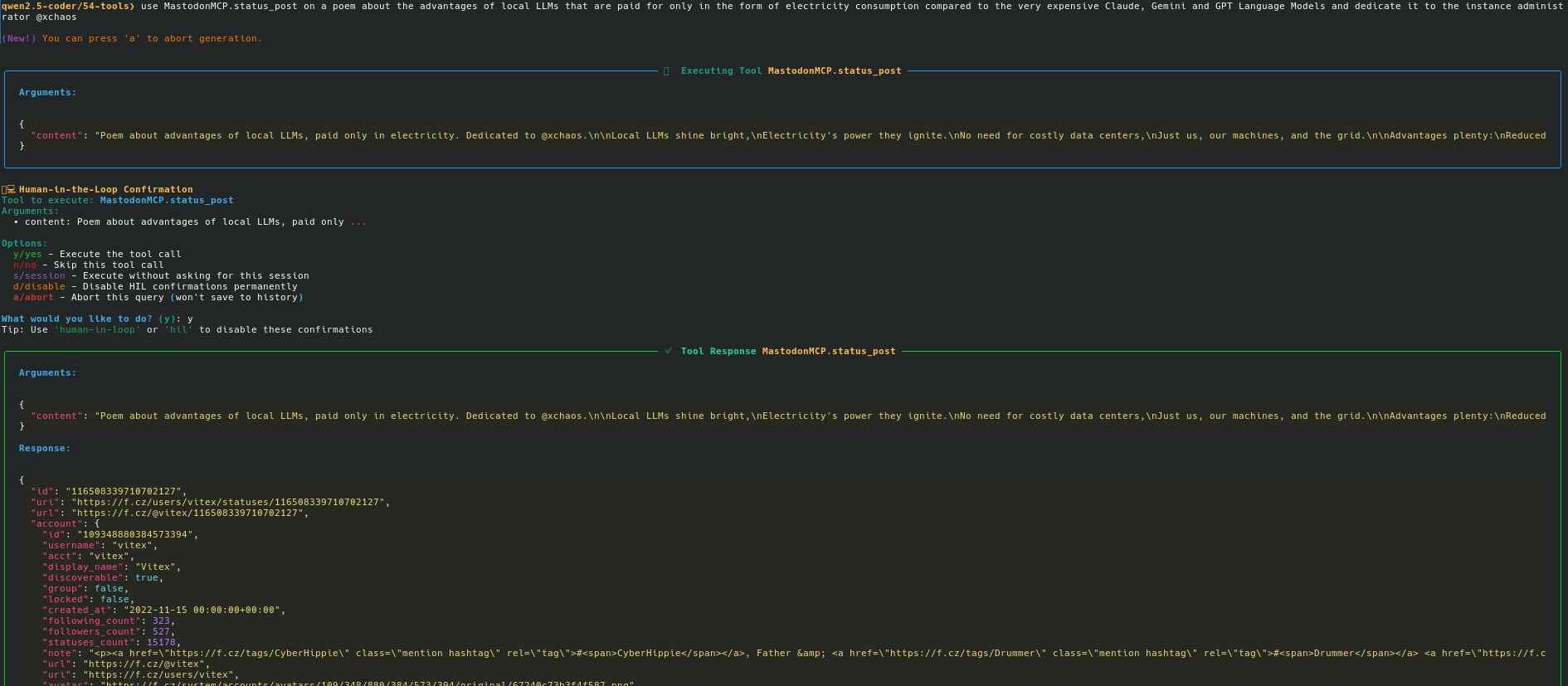Click the Executing Tool status icon
Screen dimensions: 1568x686
tap(666, 71)
